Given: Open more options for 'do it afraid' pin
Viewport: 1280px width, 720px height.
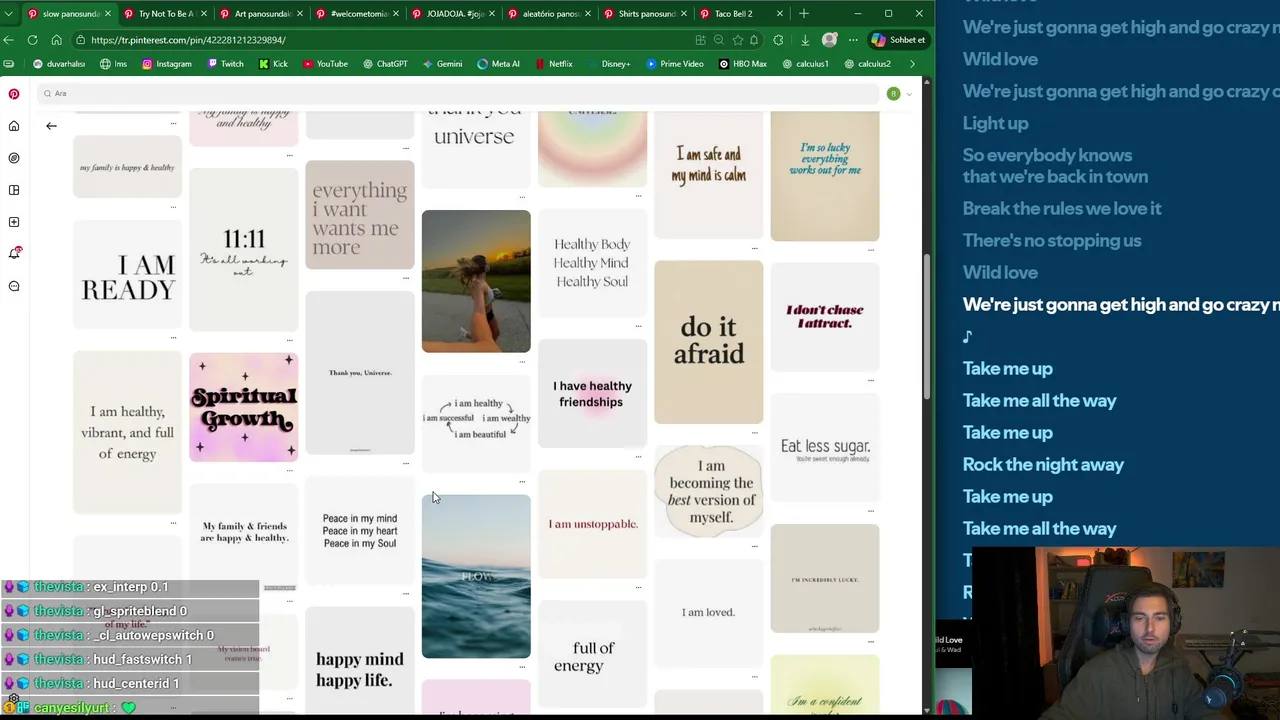Looking at the screenshot, I should pyautogui.click(x=755, y=432).
